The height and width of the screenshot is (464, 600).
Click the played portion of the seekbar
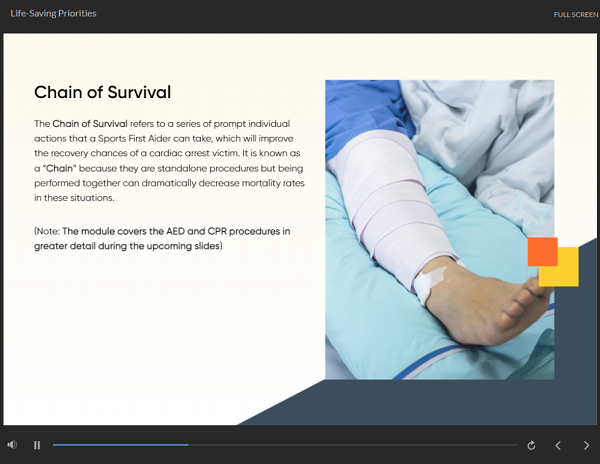pyautogui.click(x=120, y=445)
